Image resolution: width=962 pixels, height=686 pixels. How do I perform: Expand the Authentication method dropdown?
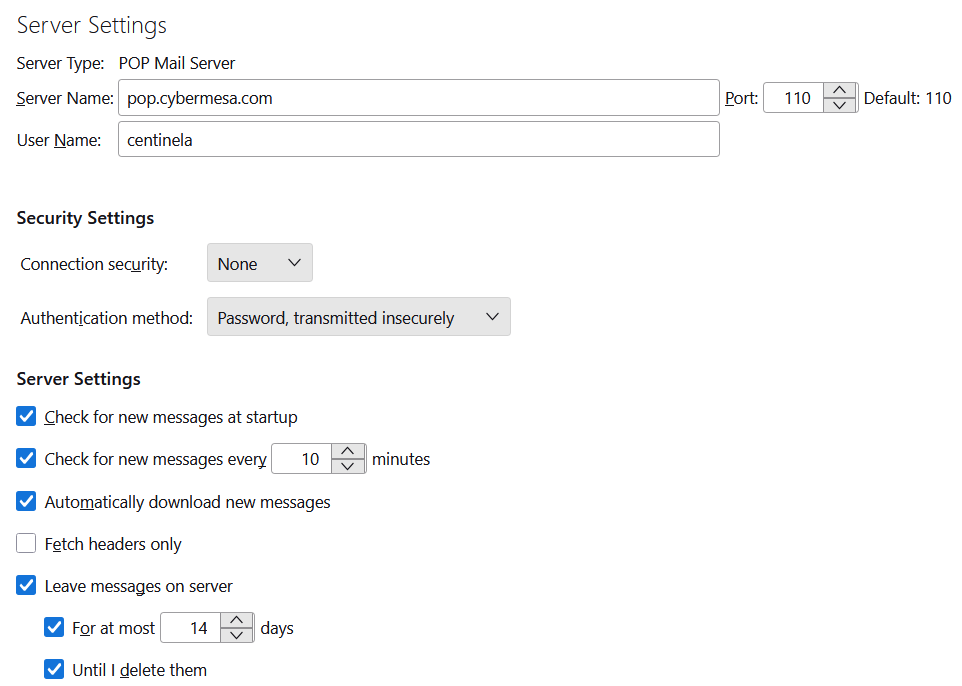(358, 317)
